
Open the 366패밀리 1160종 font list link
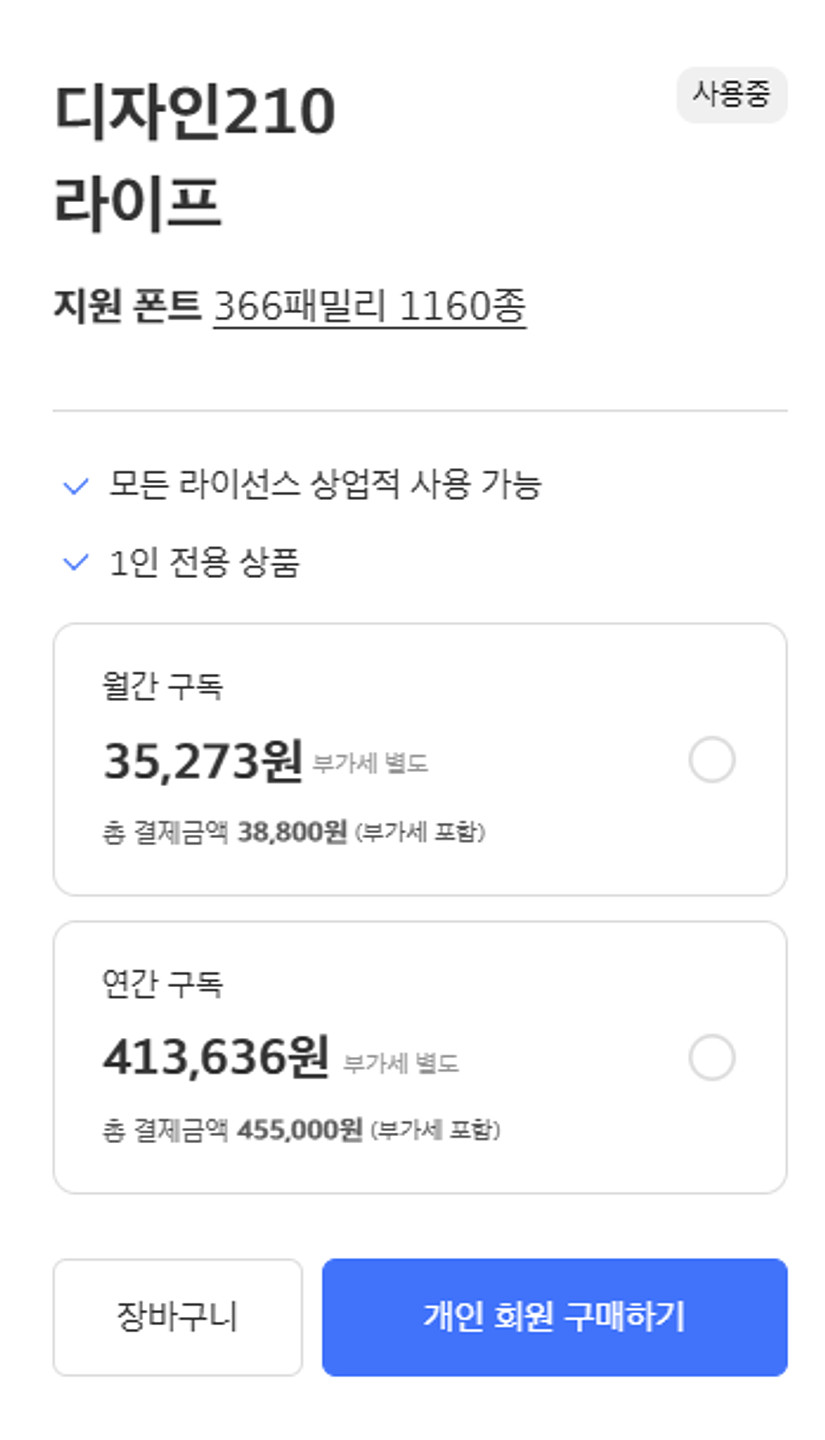[369, 306]
